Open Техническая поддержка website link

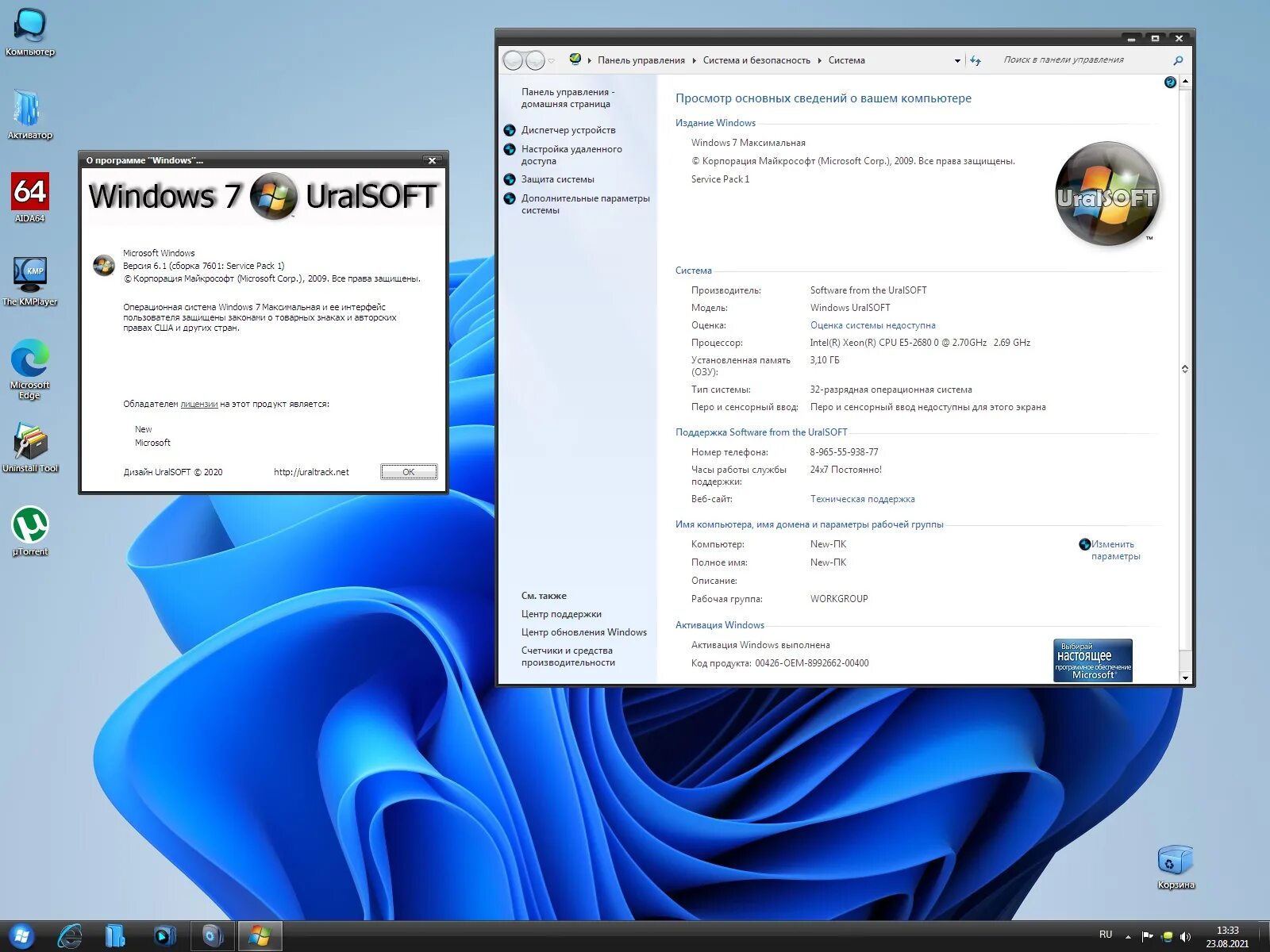862,499
